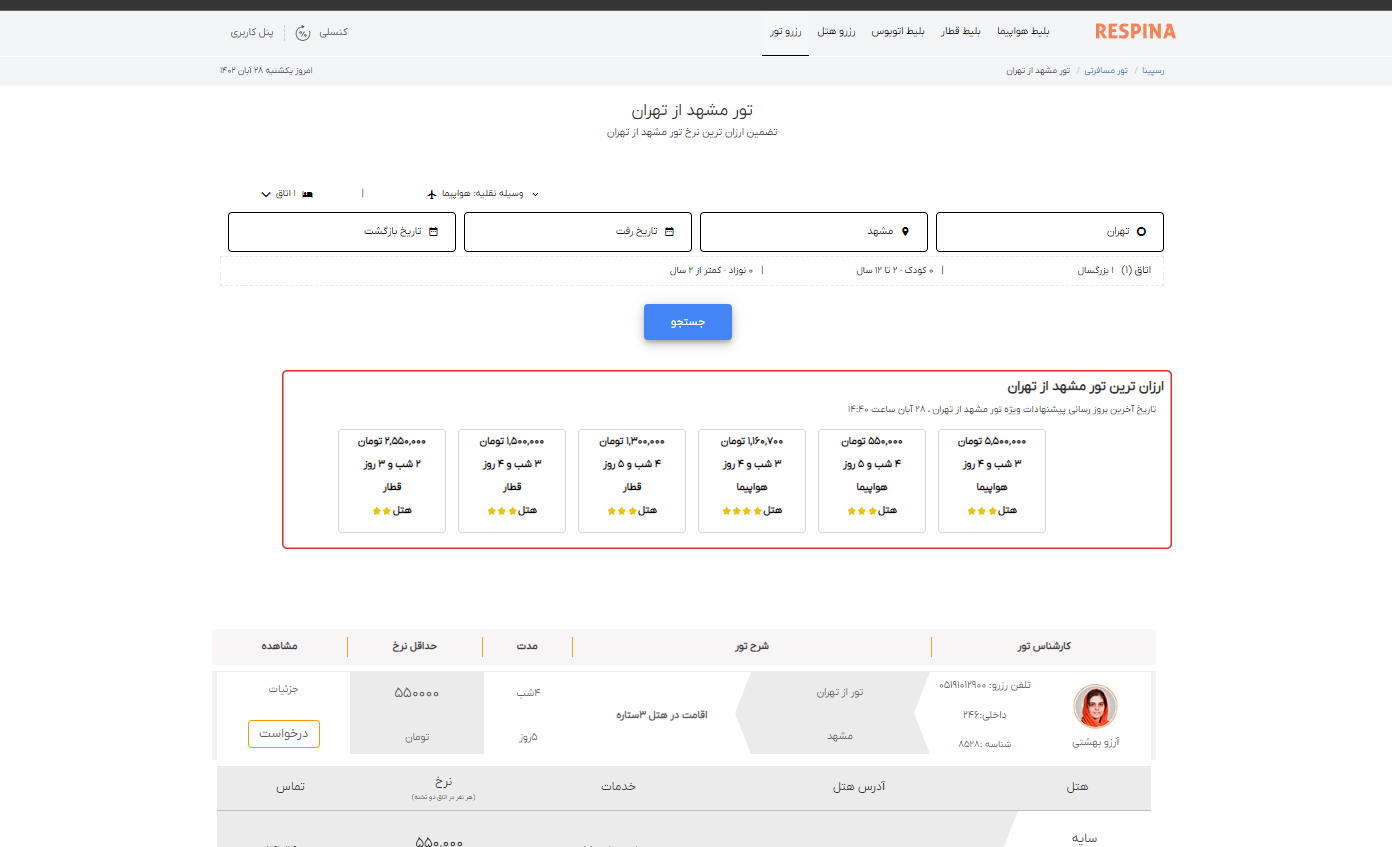This screenshot has height=847, width=1392.
Task: Select the ۲,۵۵۰,۰۰۰ توما‌ن train tour card
Action: pos(391,481)
